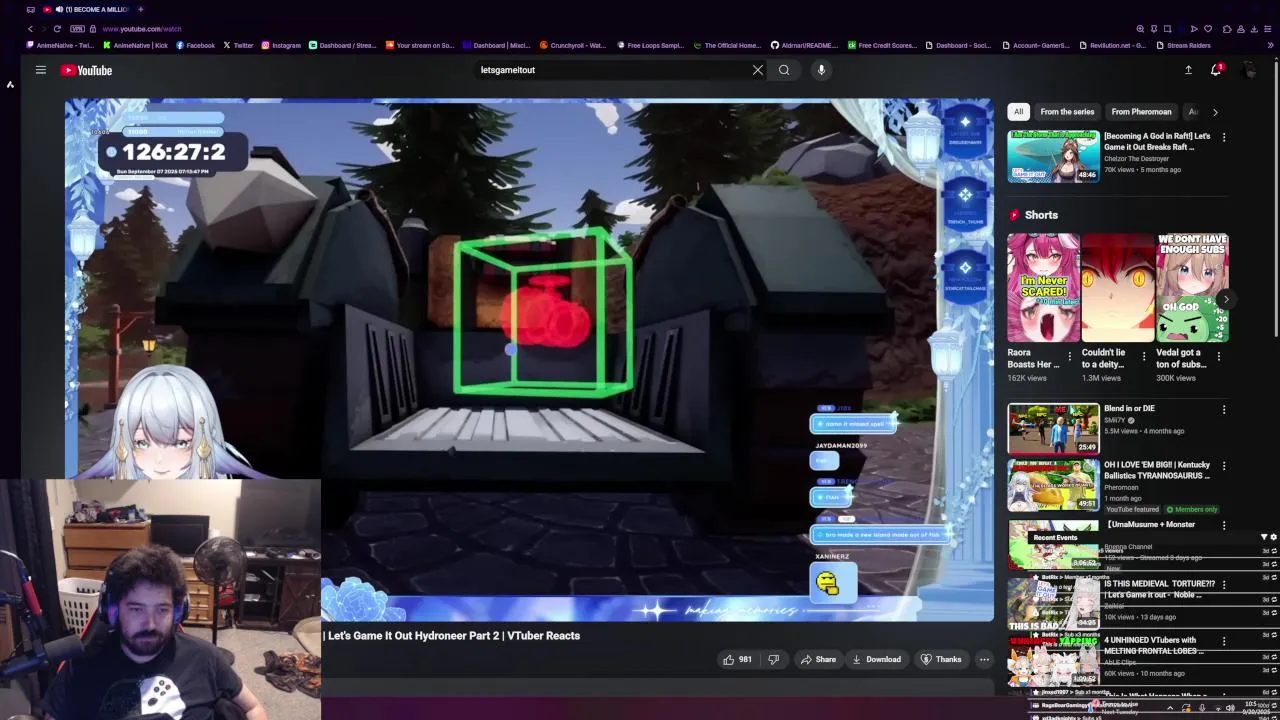Screen dimensions: 1280x720
Task: Select the 'From the series' chip
Action: tap(1067, 112)
